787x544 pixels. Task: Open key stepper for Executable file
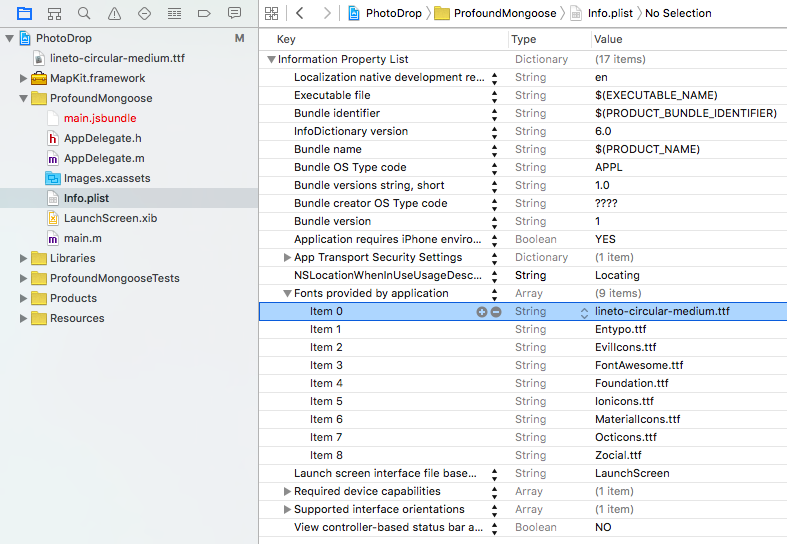[x=494, y=96]
